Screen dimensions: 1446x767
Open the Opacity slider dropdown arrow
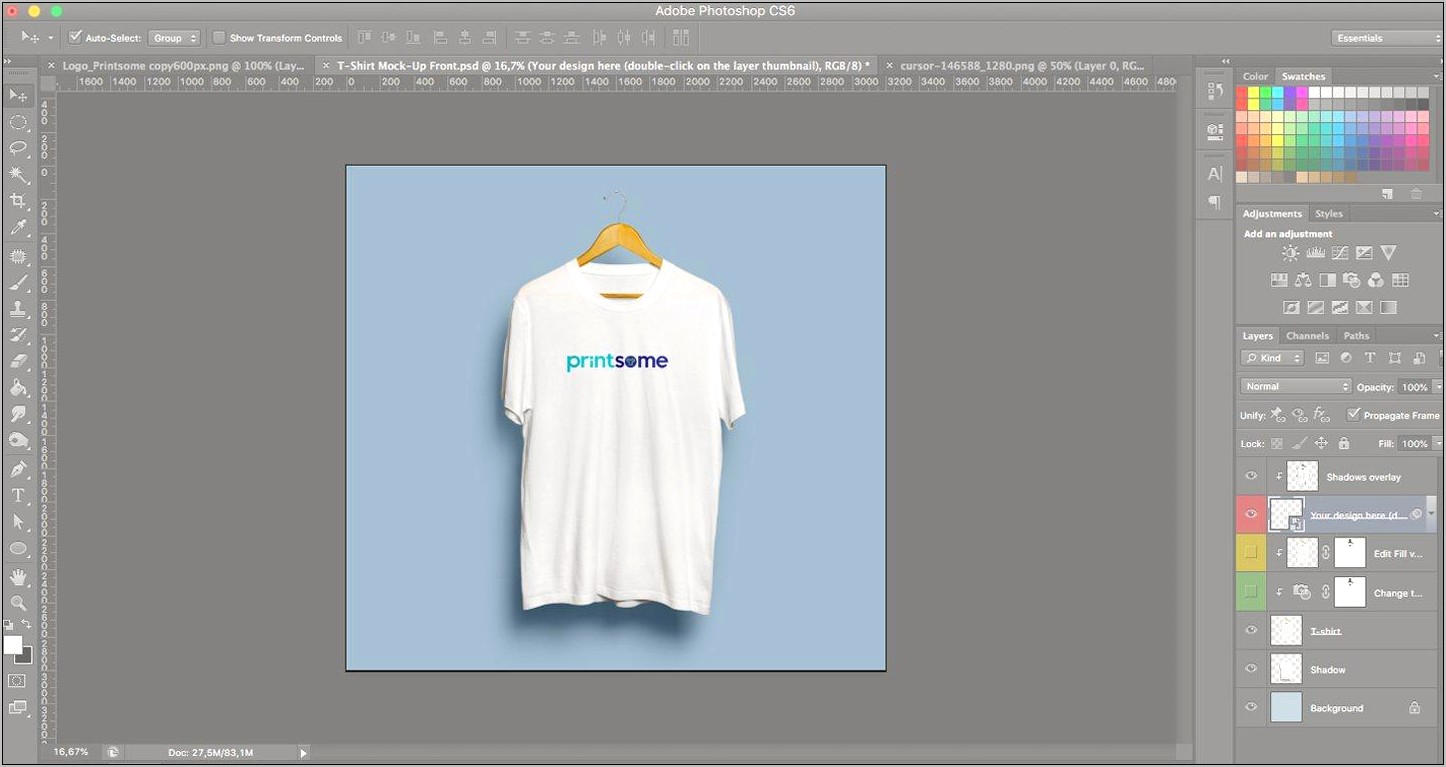click(1438, 386)
